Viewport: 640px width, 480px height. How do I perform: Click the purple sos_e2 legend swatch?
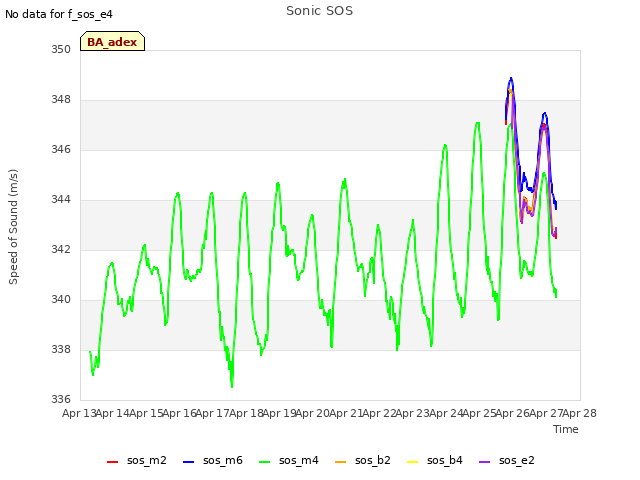click(484, 462)
